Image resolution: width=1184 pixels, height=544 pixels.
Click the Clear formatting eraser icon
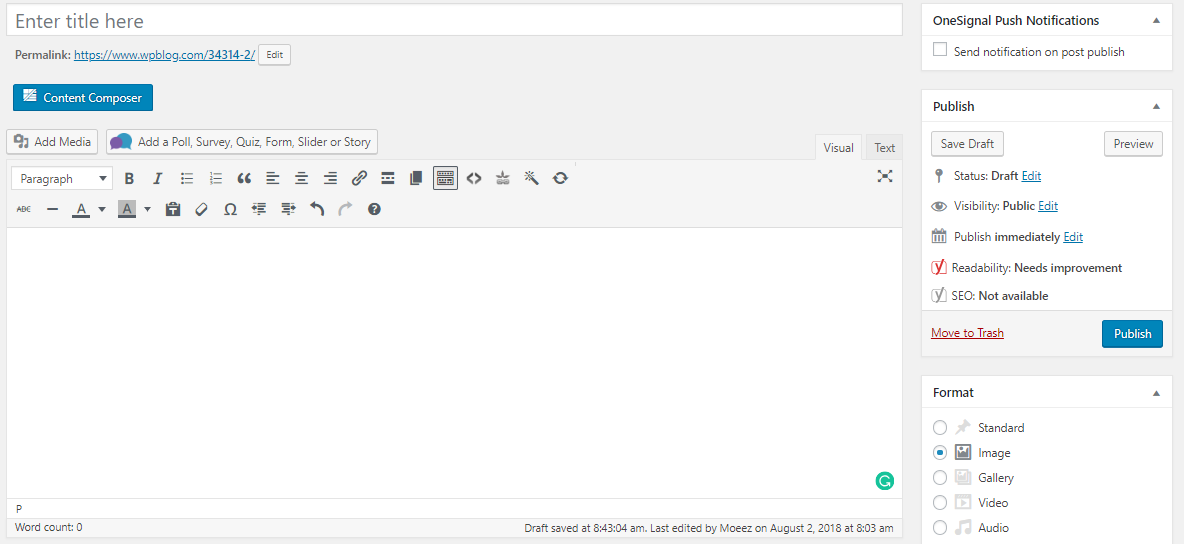tap(201, 210)
